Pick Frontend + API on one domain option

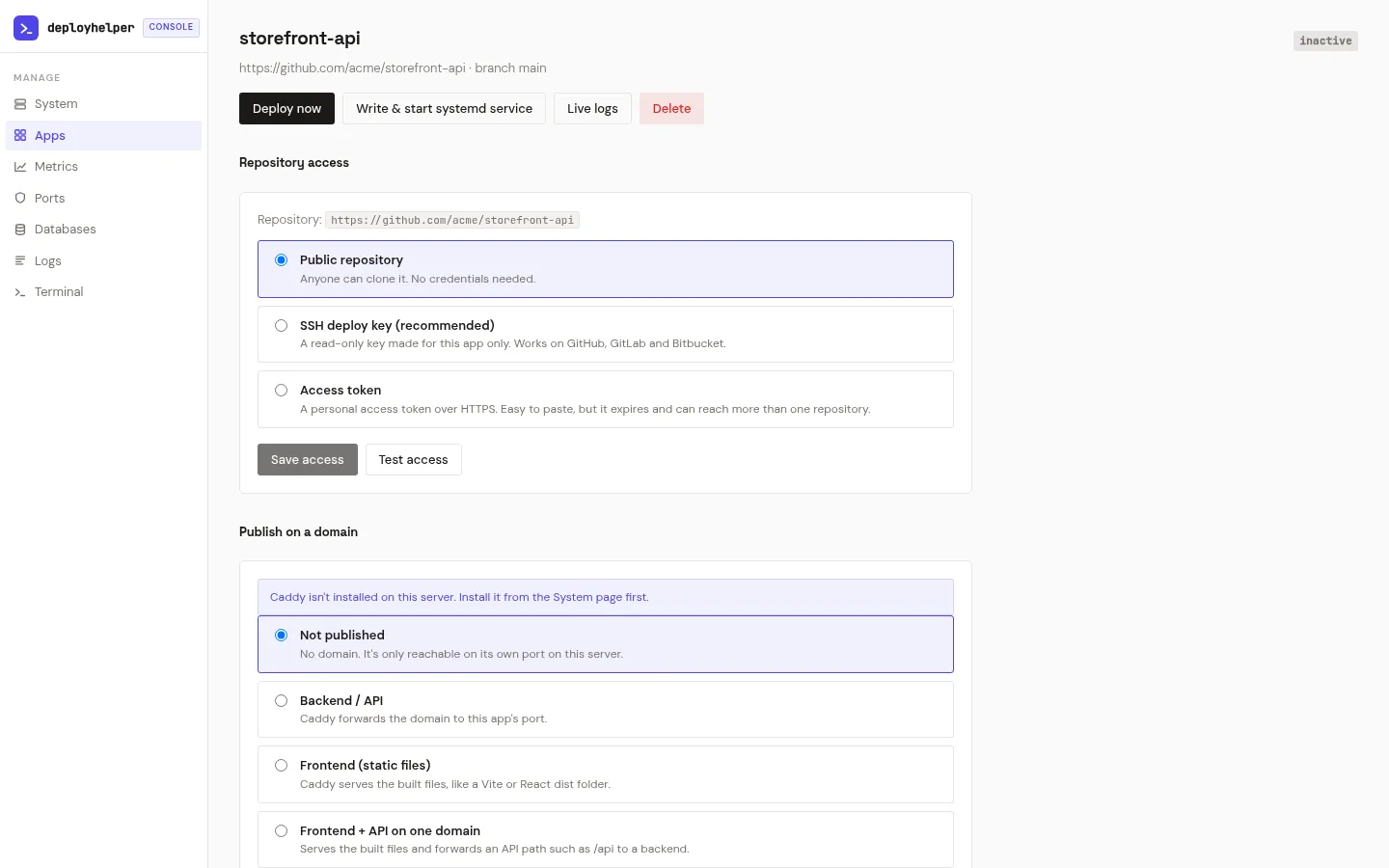click(x=282, y=831)
